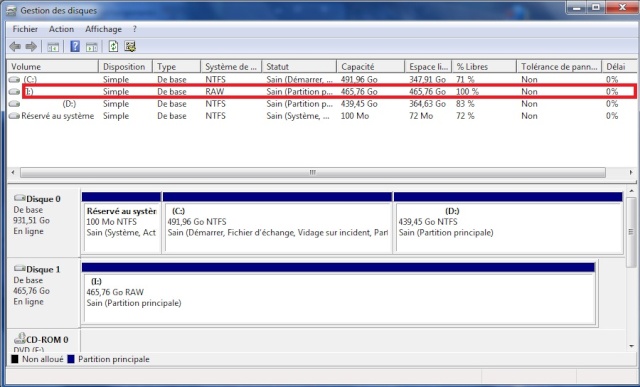Sort by the Volume column header
640x387 pixels.
point(53,67)
